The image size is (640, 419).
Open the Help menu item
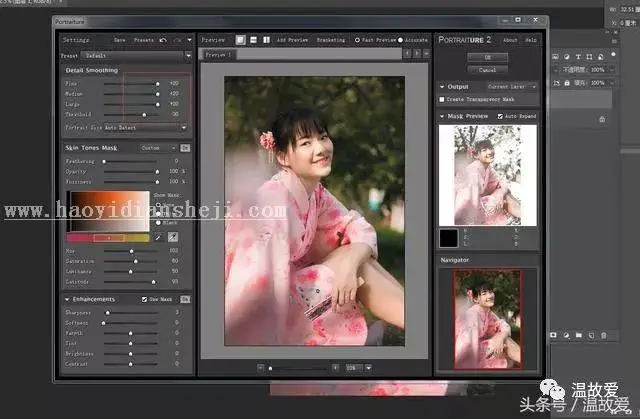click(x=531, y=40)
